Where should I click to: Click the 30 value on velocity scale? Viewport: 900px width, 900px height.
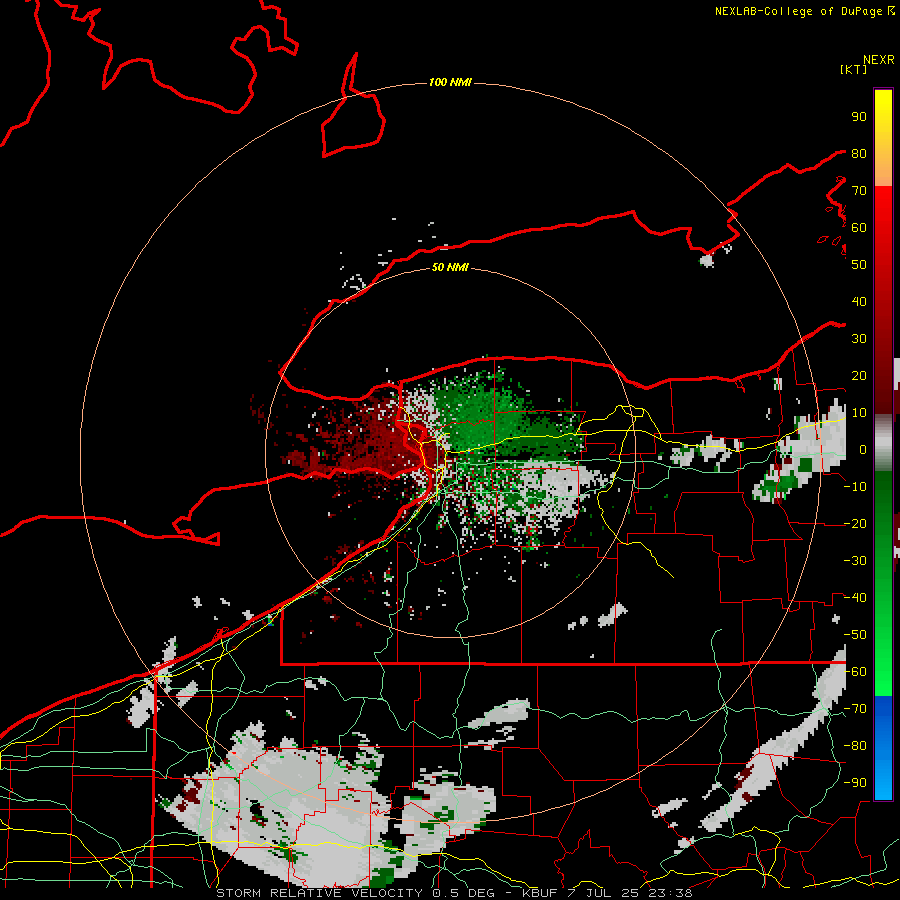coord(859,339)
